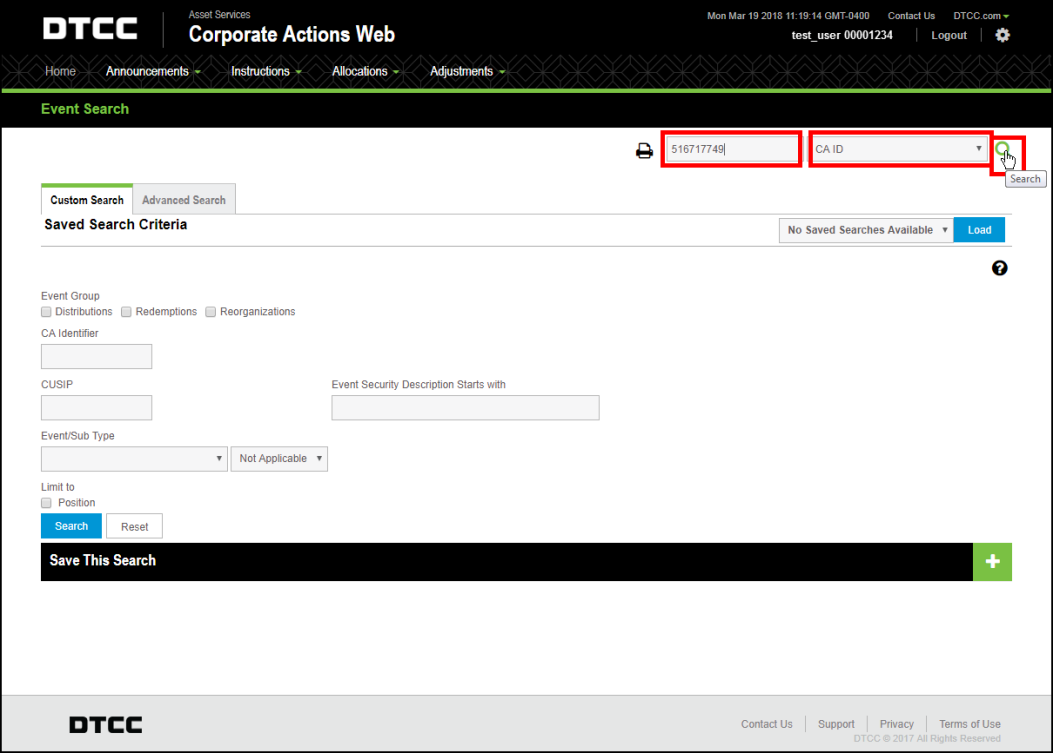Click the green plus icon on Save This Search
The width and height of the screenshot is (1053, 753).
coord(992,562)
